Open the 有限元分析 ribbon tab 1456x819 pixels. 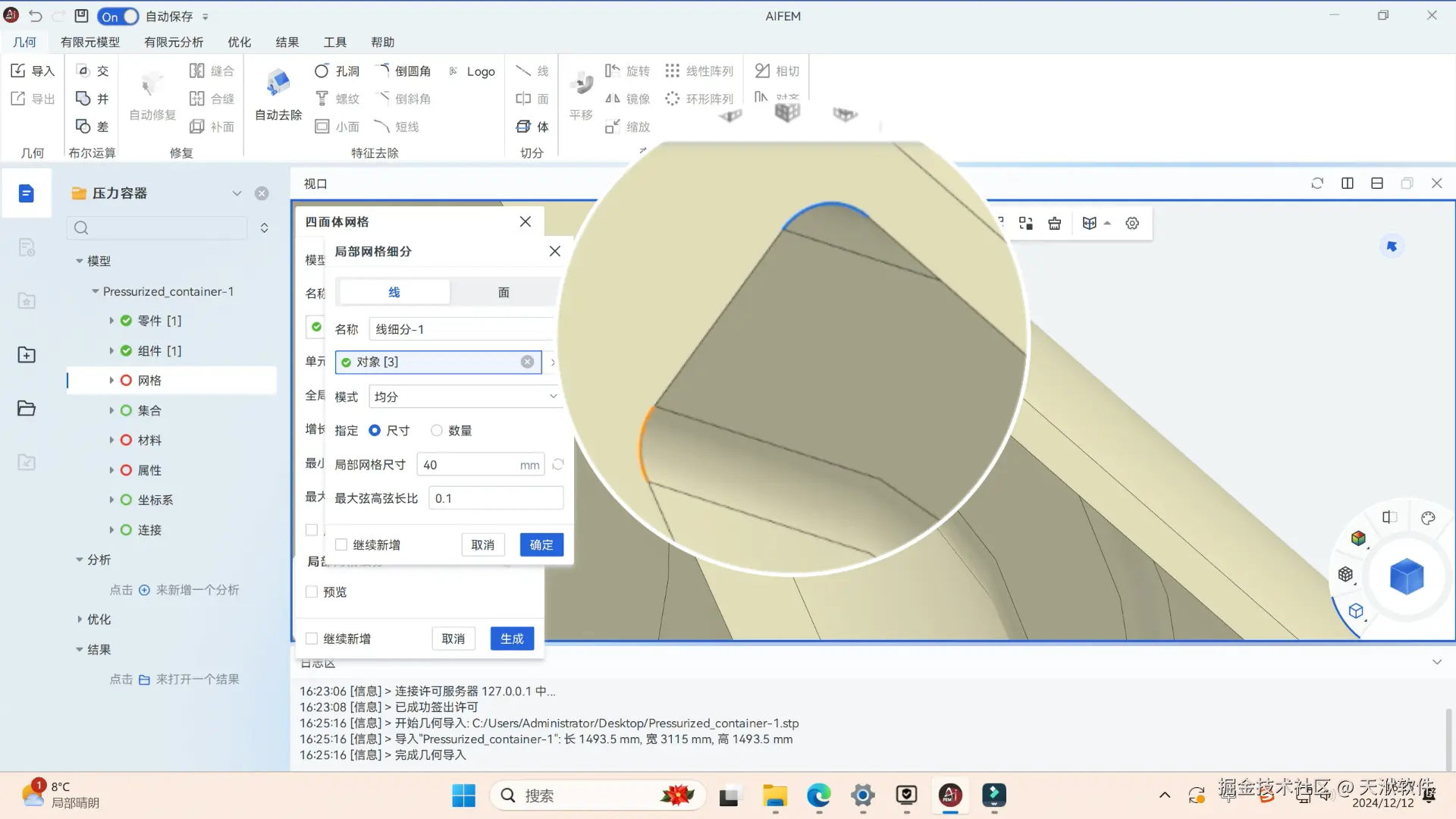click(x=174, y=42)
